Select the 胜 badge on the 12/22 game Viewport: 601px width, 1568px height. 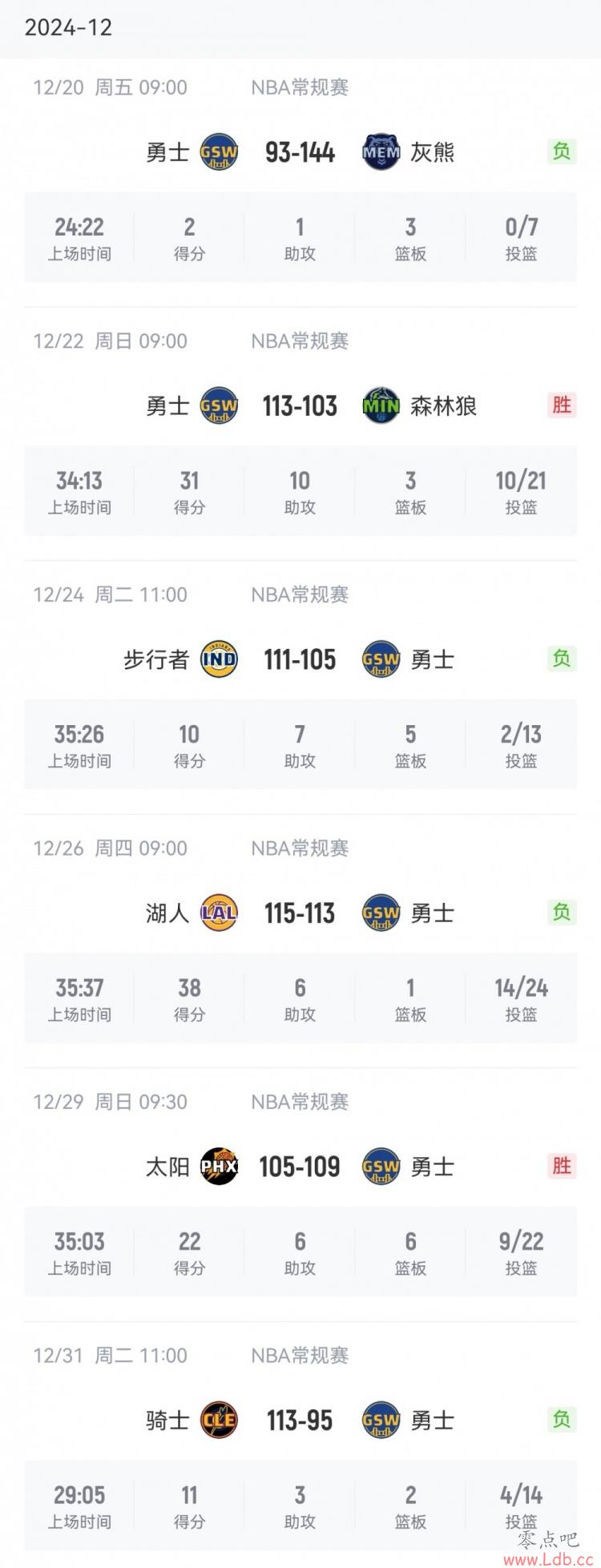[x=562, y=405]
